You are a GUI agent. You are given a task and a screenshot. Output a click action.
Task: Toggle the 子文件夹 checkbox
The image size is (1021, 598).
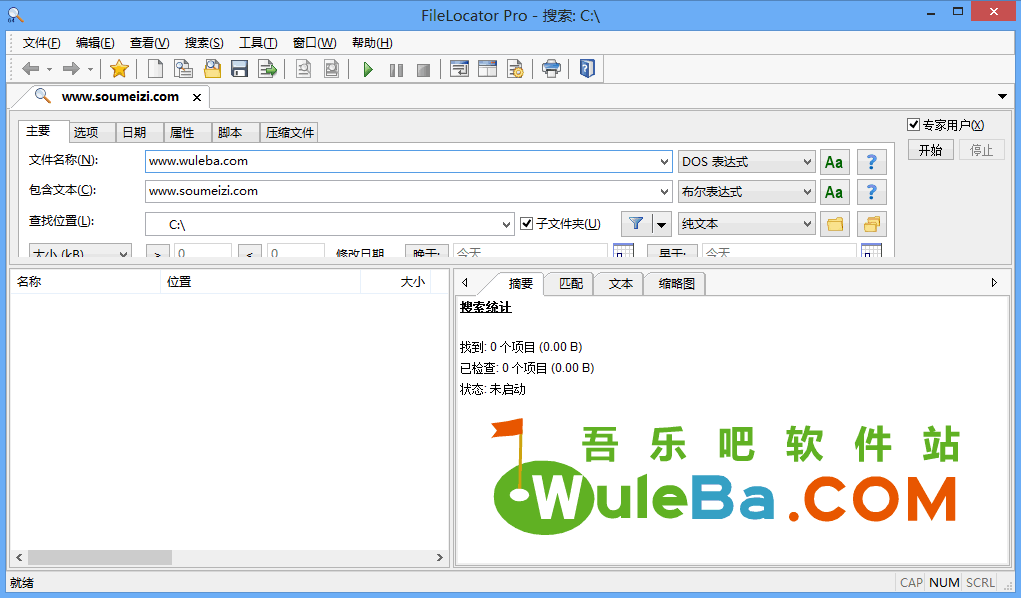click(x=527, y=224)
